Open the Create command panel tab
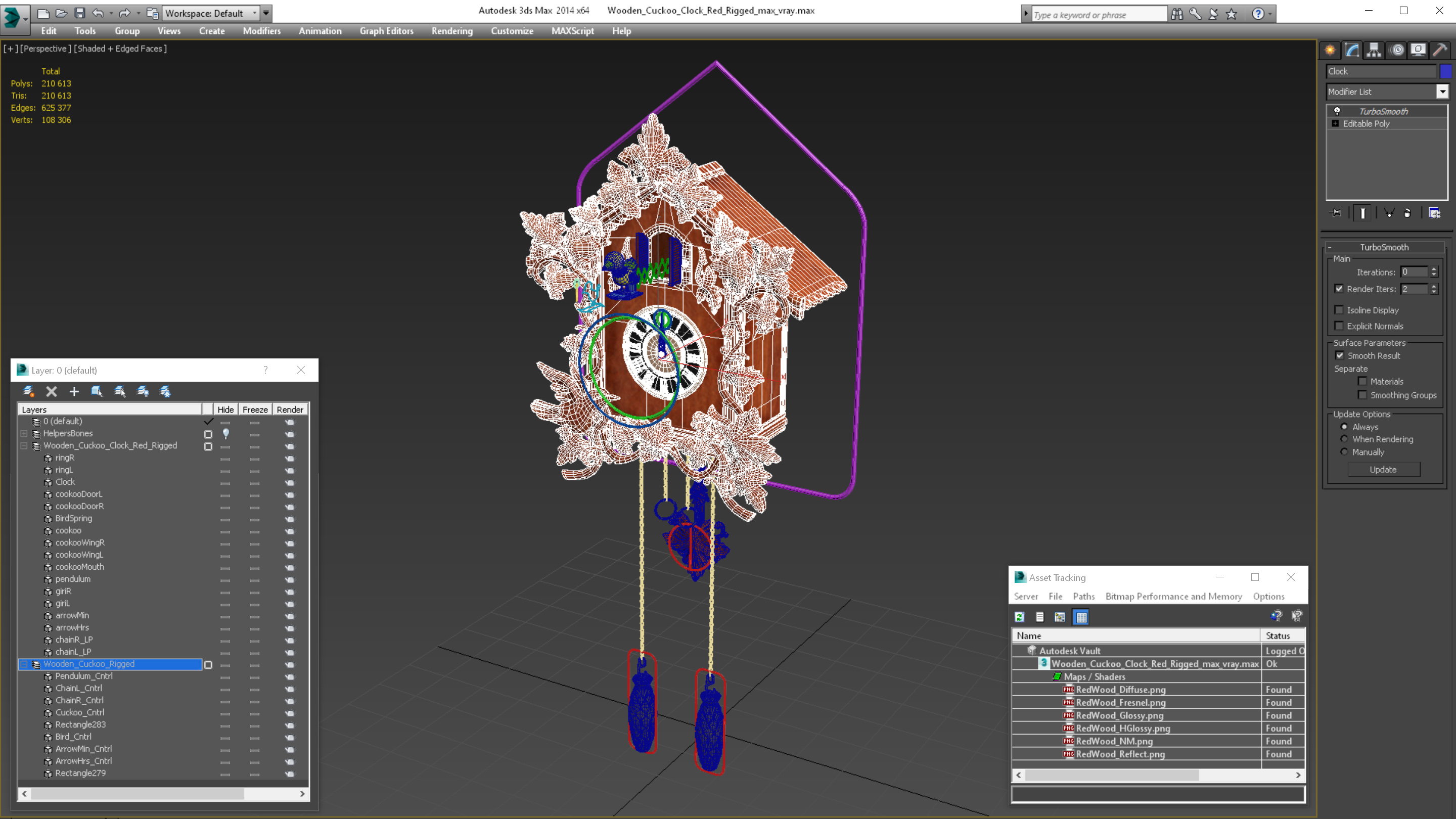 1330,50
